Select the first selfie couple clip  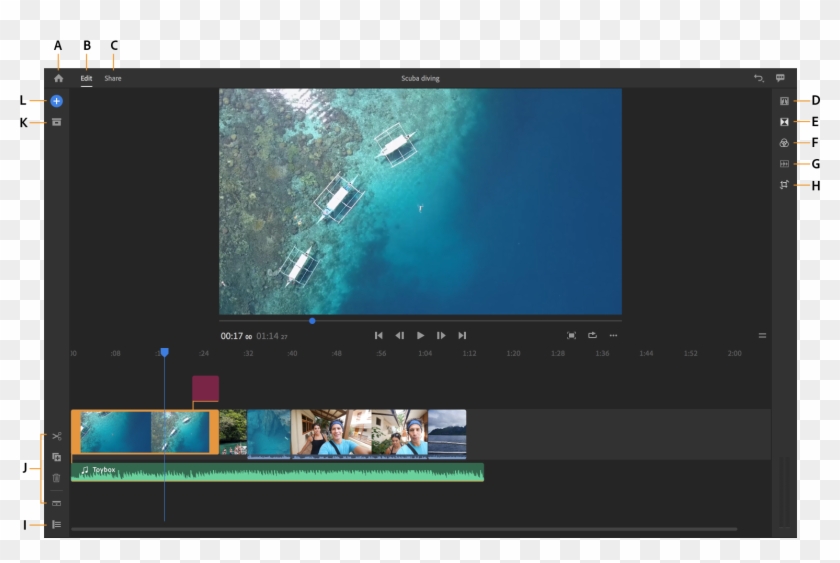(331, 434)
